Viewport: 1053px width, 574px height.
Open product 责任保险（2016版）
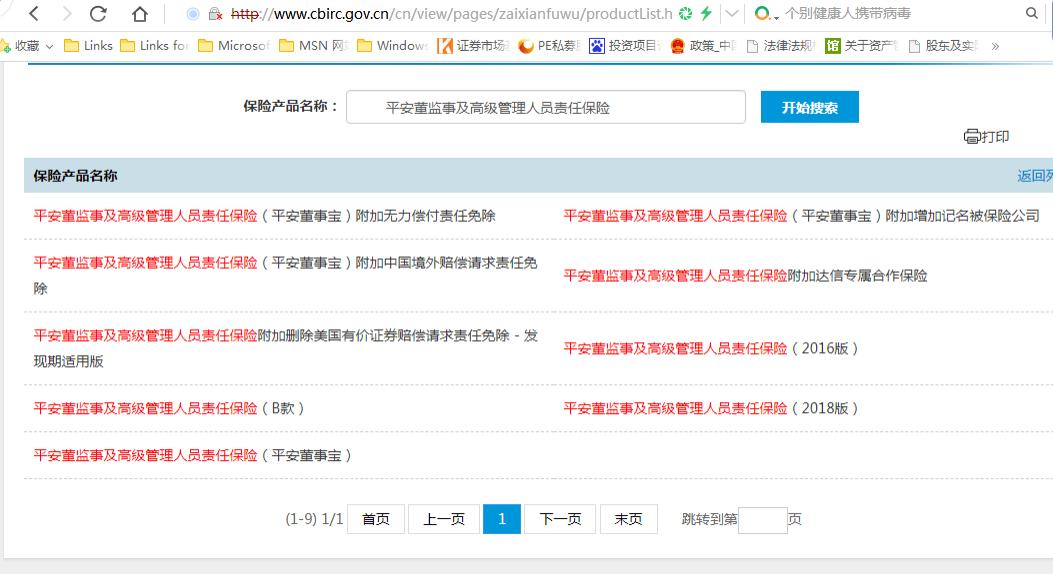tap(711, 348)
